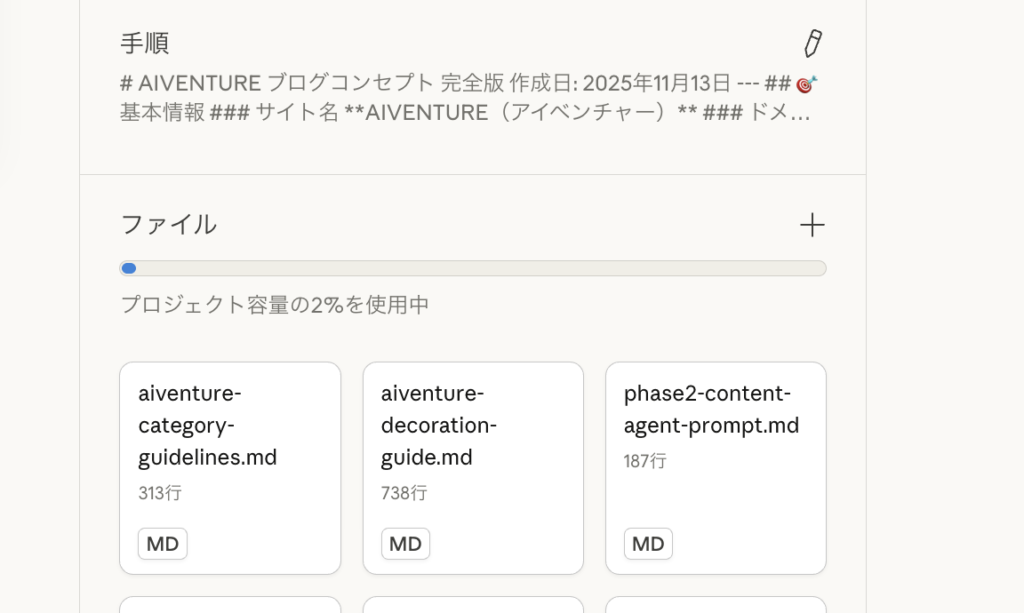Select the cut-off card below phase2-content-agent-prompt.md
The image size is (1024, 613).
[x=716, y=604]
